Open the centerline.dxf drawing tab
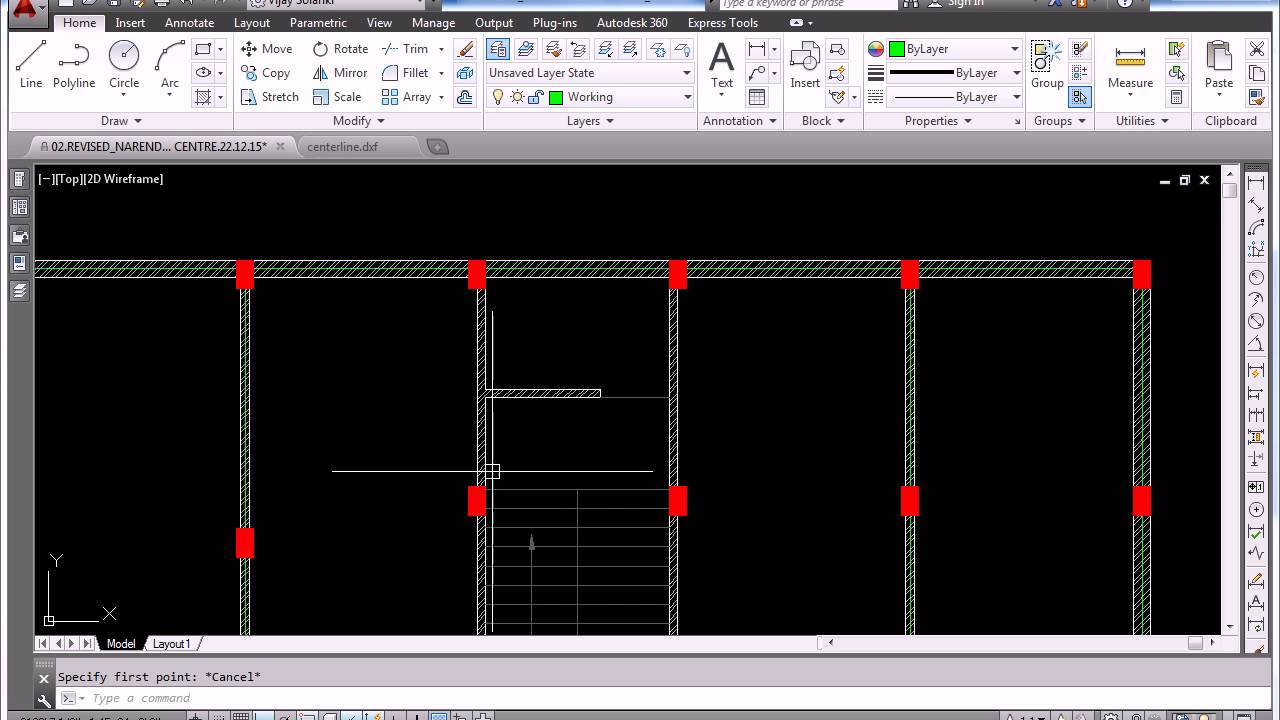 point(342,146)
